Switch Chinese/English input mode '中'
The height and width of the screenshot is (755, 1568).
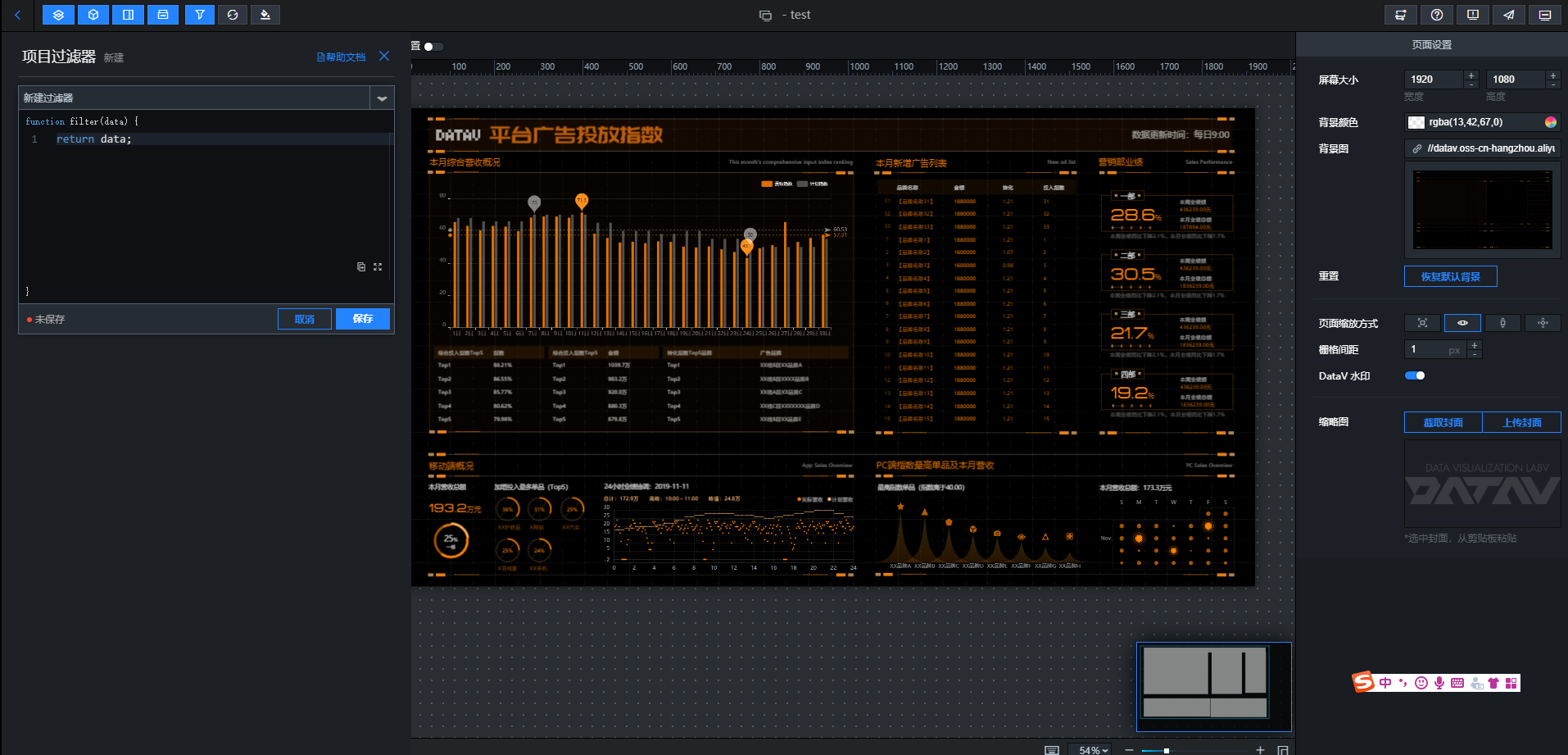1385,683
